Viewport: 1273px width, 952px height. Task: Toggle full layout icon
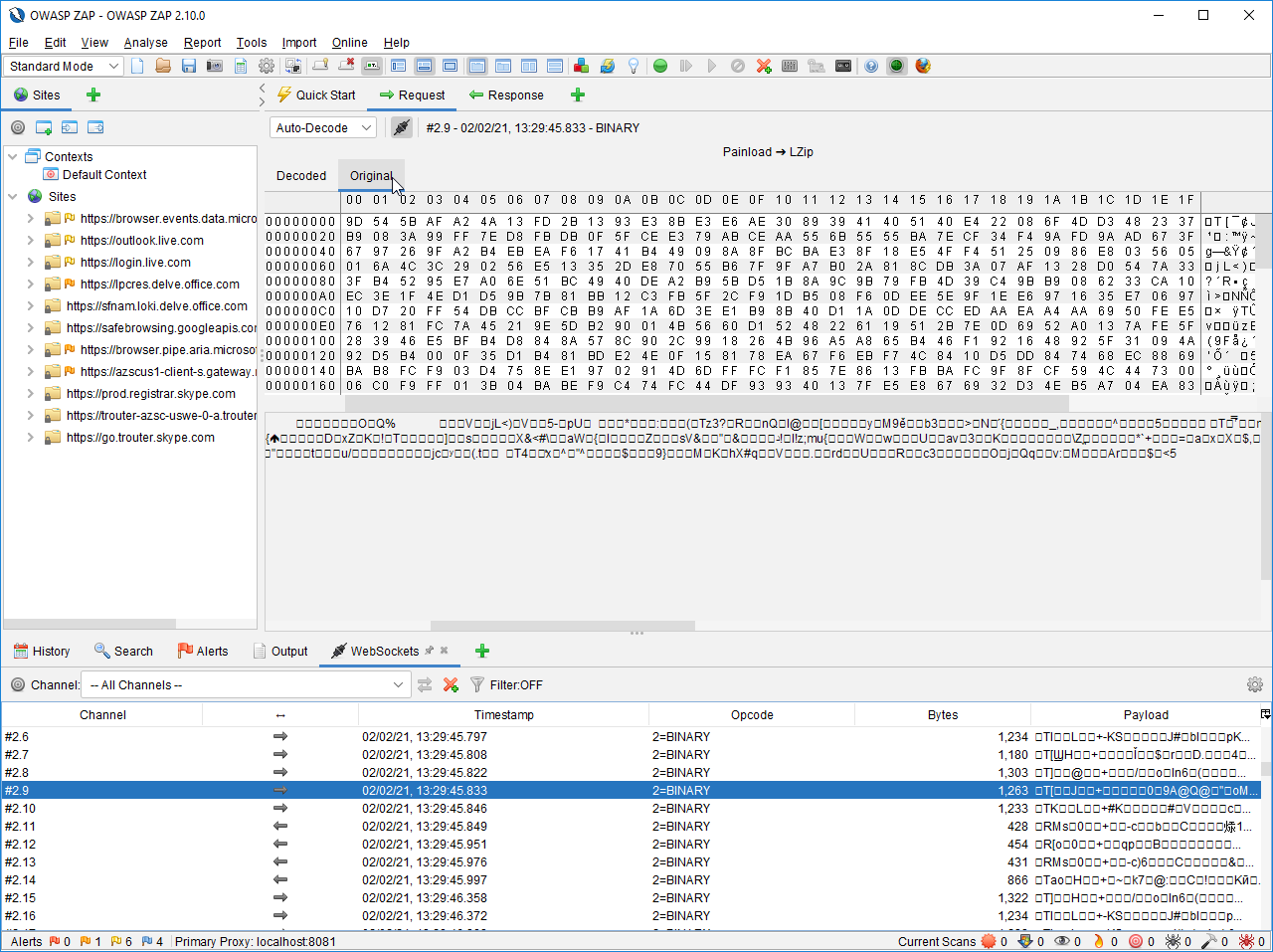(451, 66)
